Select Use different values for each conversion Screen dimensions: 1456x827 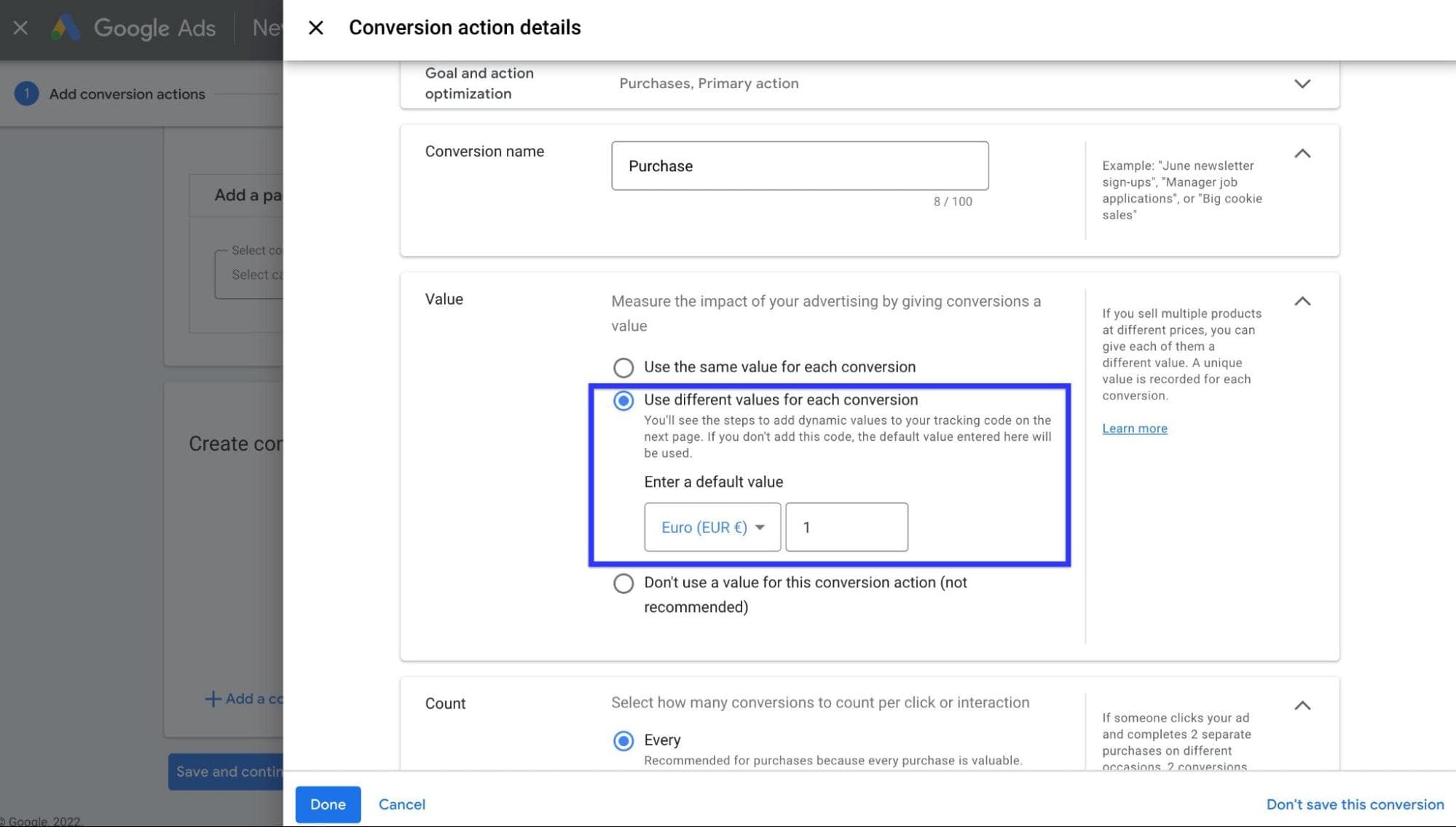(x=622, y=400)
